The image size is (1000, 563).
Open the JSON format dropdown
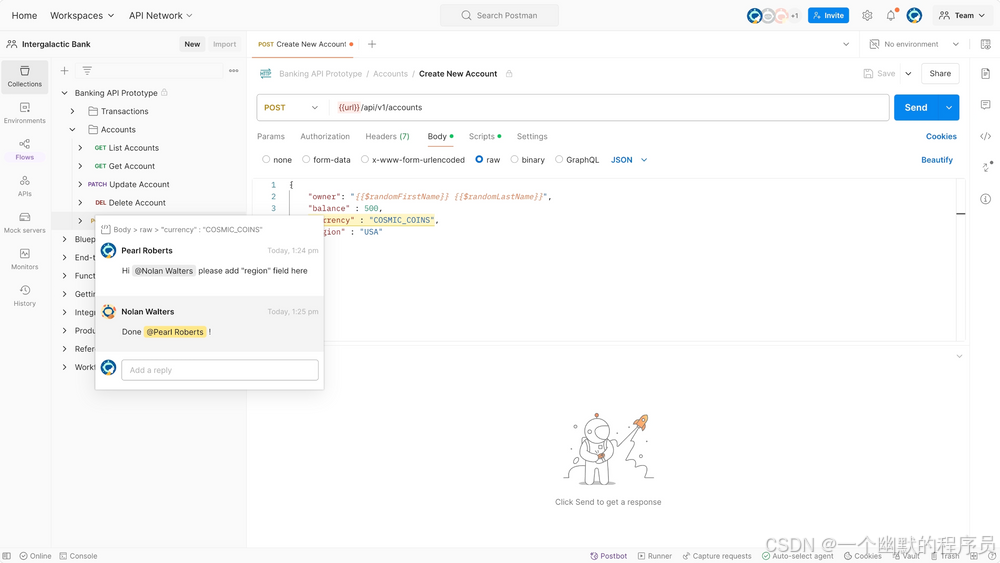tap(629, 160)
